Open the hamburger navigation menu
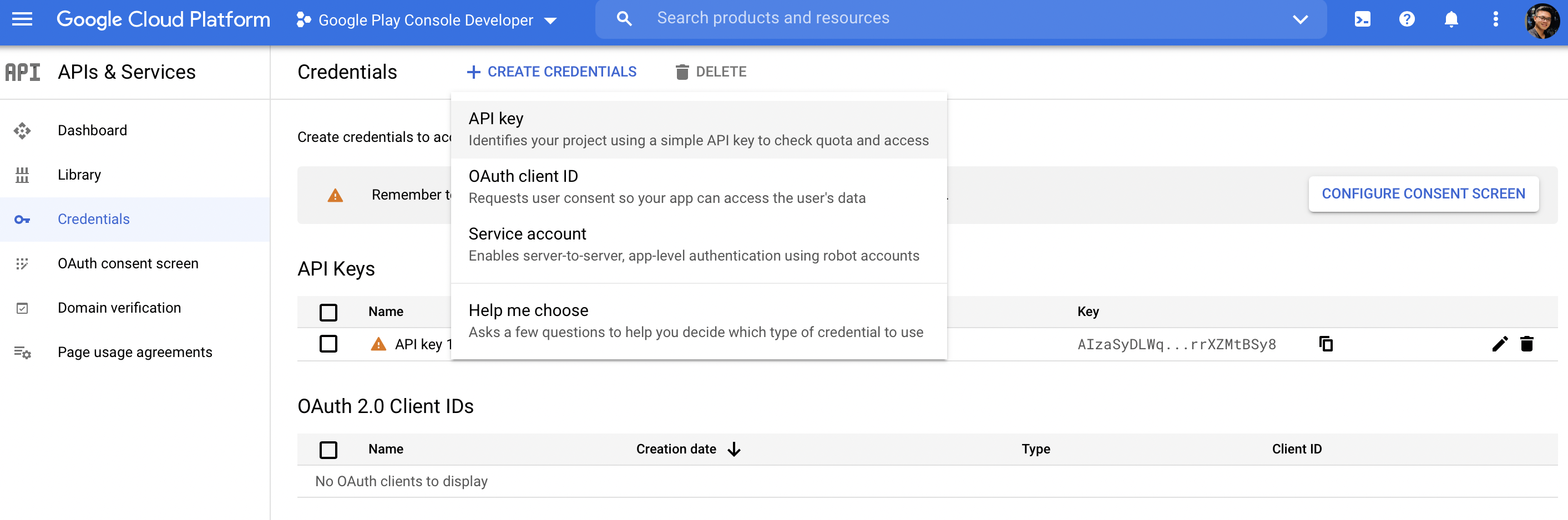Screen dimensions: 1568x520 [23, 19]
